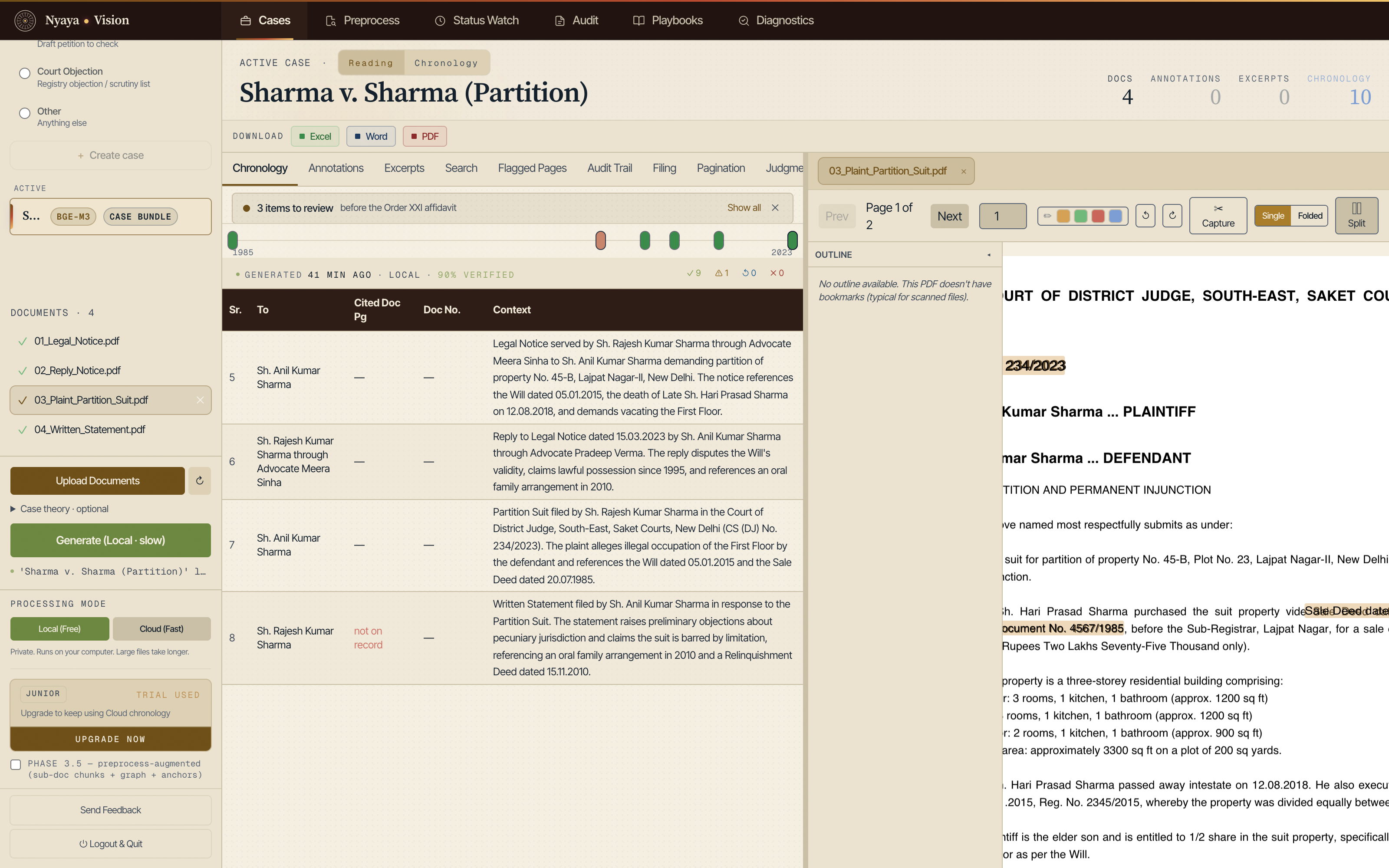The width and height of the screenshot is (1389, 868).
Task: Collapse the OUTLINE panel arrow
Action: point(989,255)
